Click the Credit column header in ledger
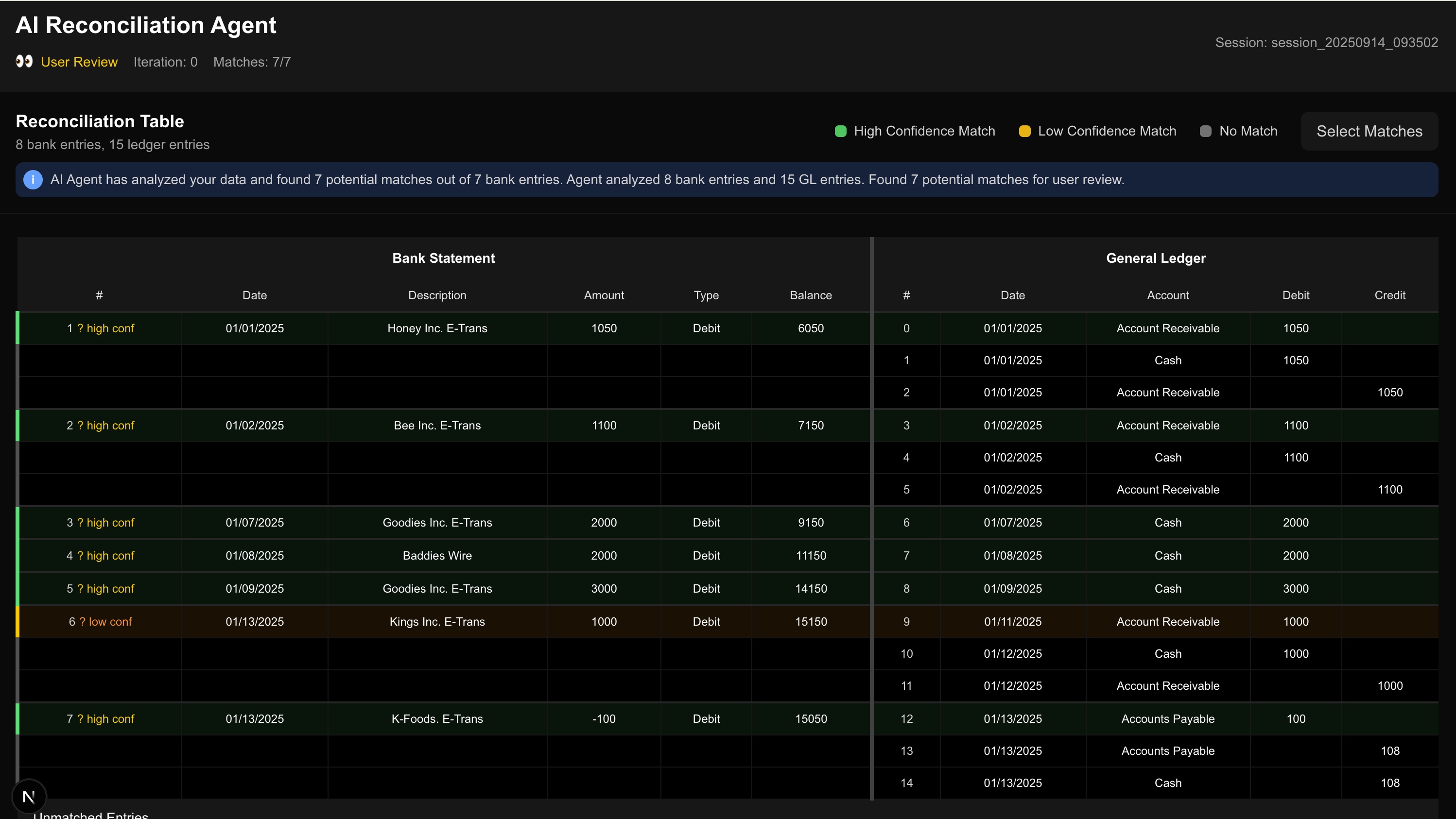The width and height of the screenshot is (1456, 819). [x=1389, y=295]
